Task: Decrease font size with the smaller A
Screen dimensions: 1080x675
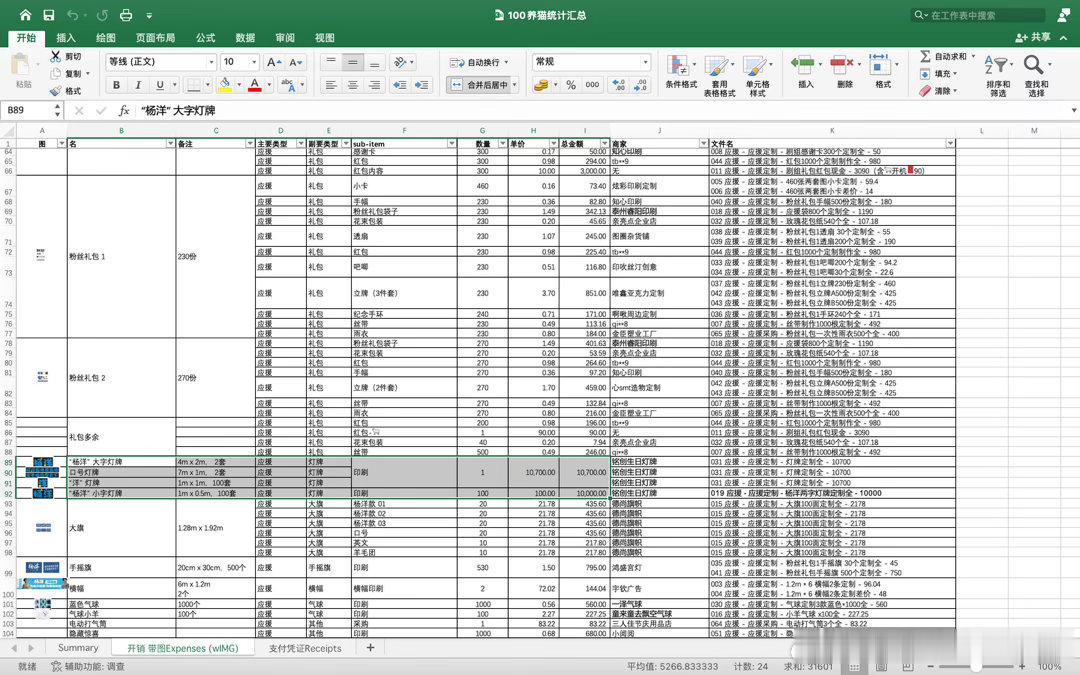Action: click(x=295, y=62)
